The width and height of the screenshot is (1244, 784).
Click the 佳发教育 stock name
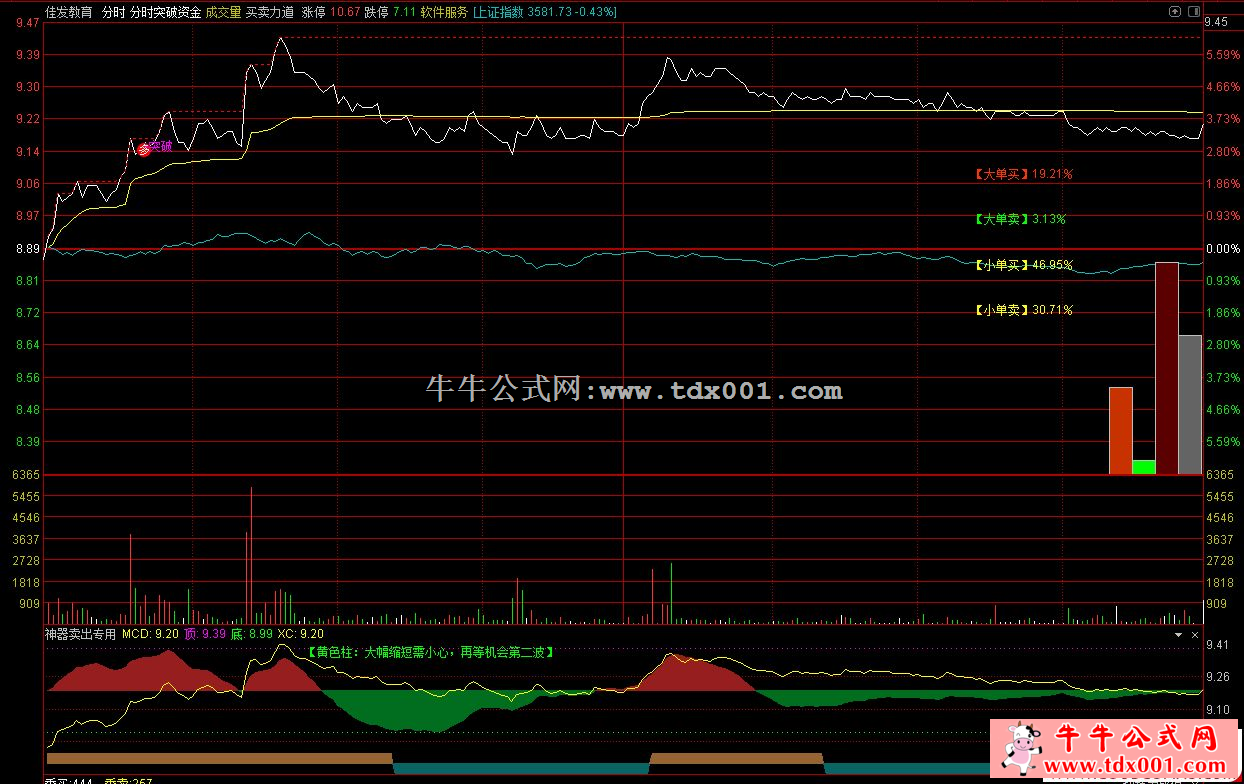[69, 12]
